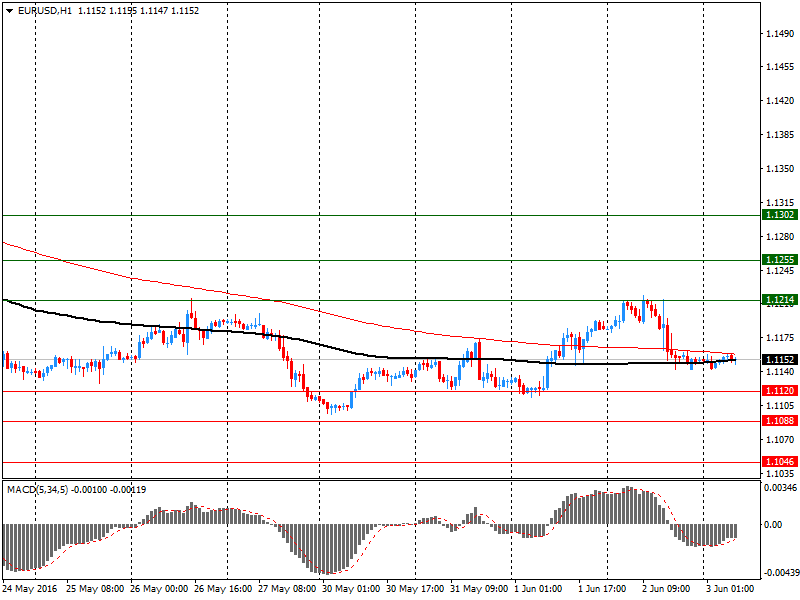Select the MACD(5,34,5) indicator label
Screen dimensions: 800x600
click(x=37, y=490)
